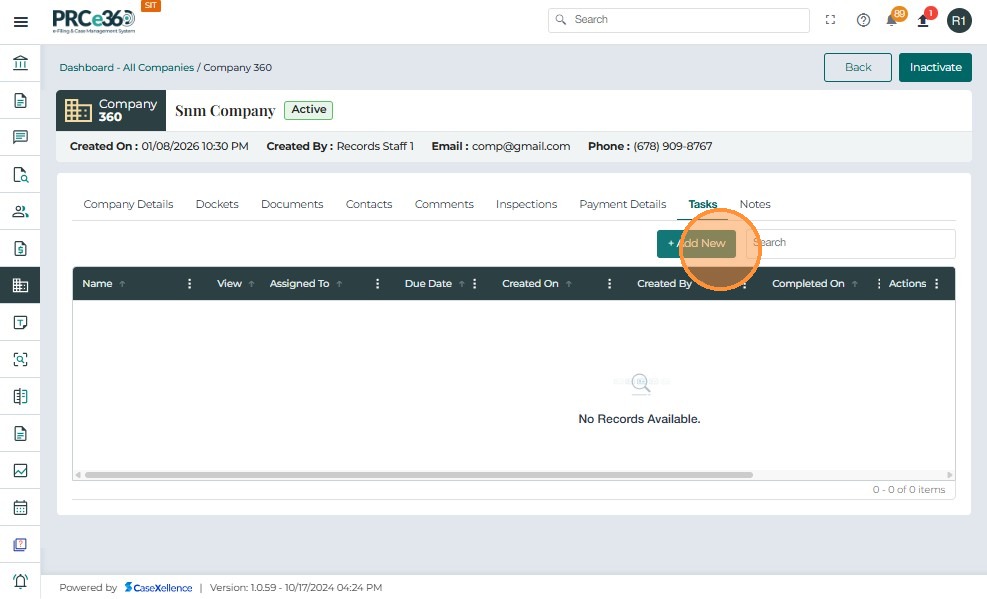987x599 pixels.
Task: Click the horizontal scrollbar thumb
Action: click(x=419, y=475)
